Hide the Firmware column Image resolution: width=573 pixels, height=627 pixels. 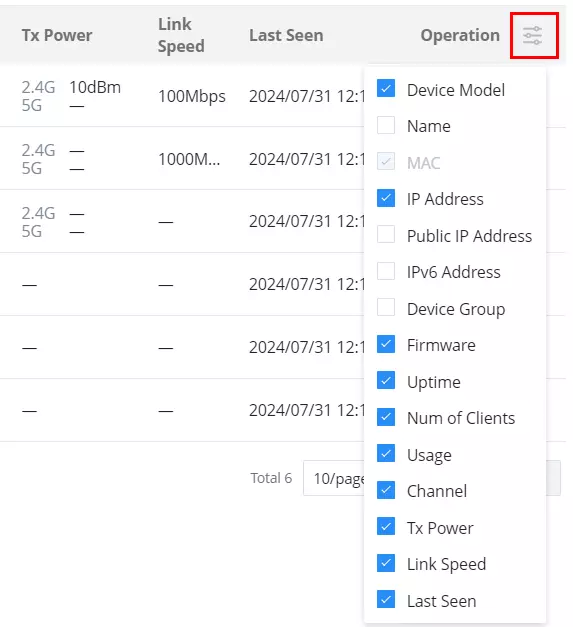[386, 344]
